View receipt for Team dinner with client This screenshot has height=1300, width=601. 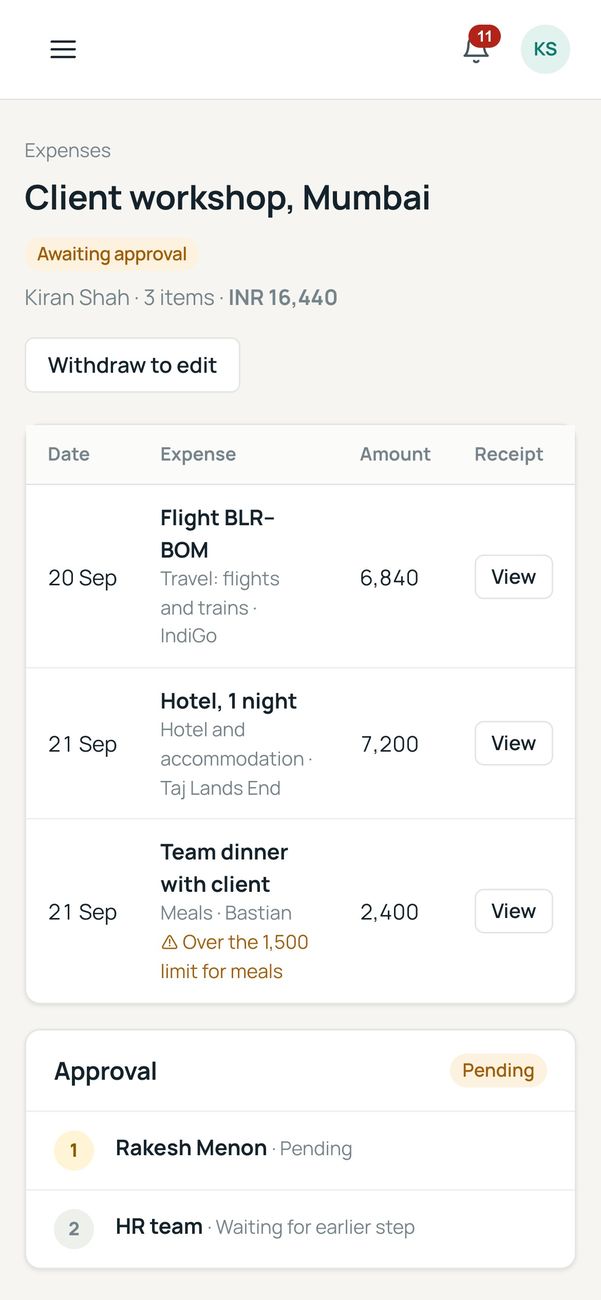tap(513, 911)
